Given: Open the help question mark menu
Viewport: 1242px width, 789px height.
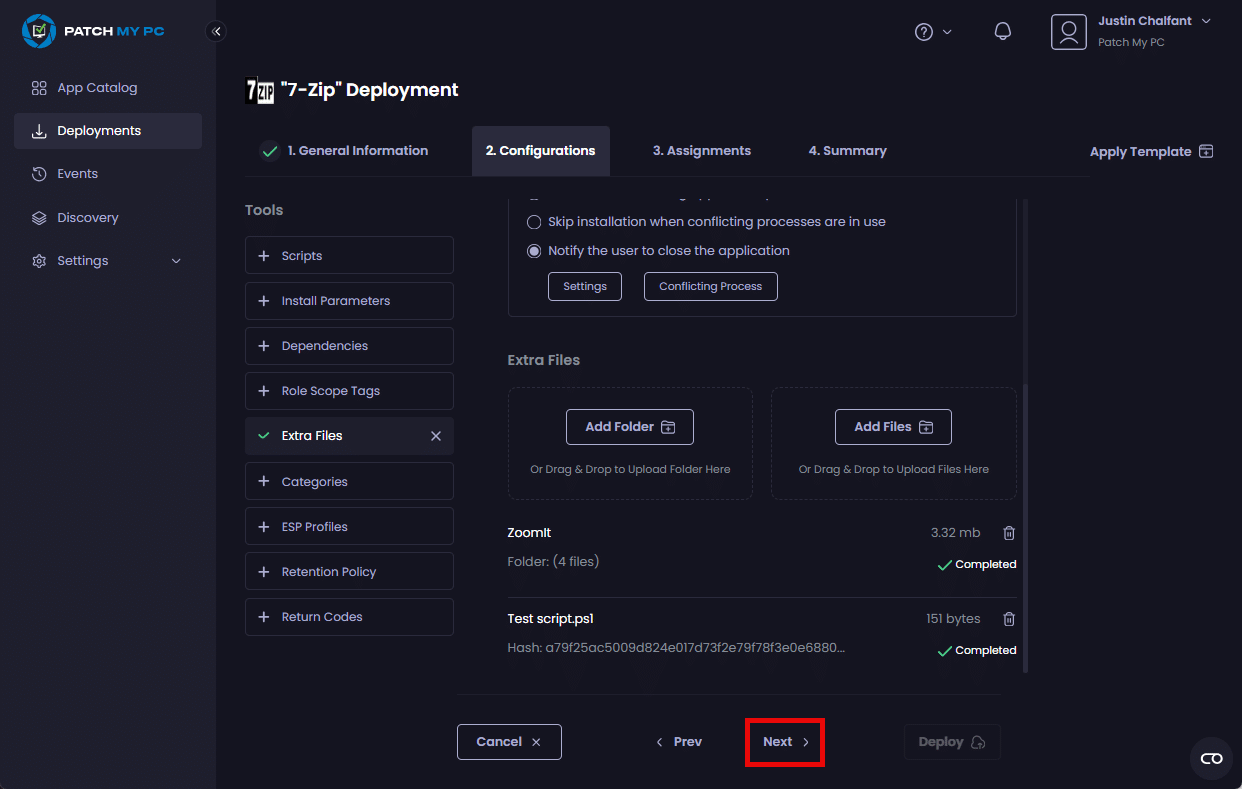Looking at the screenshot, I should (x=932, y=32).
